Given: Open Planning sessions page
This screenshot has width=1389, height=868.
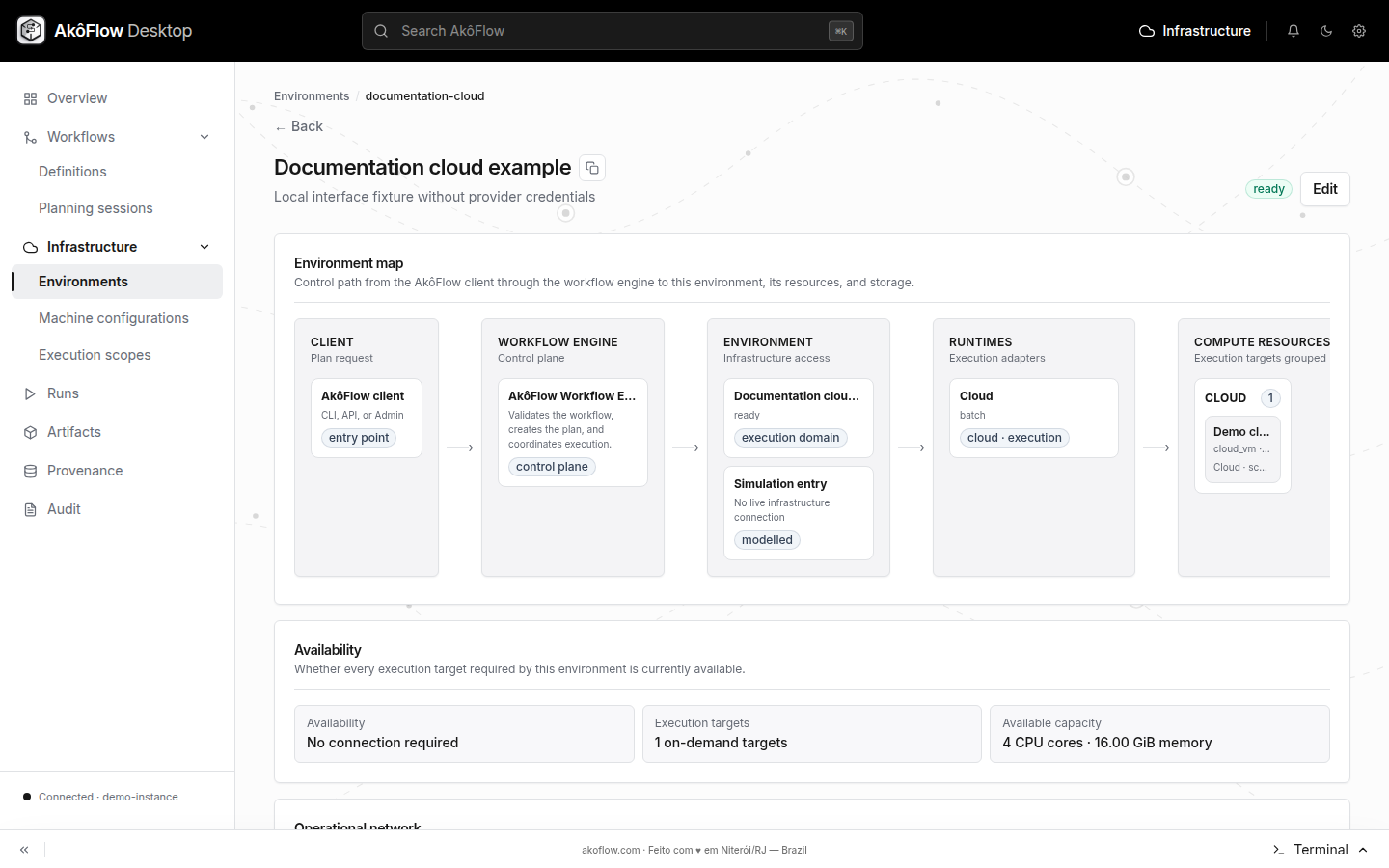Looking at the screenshot, I should [x=95, y=208].
